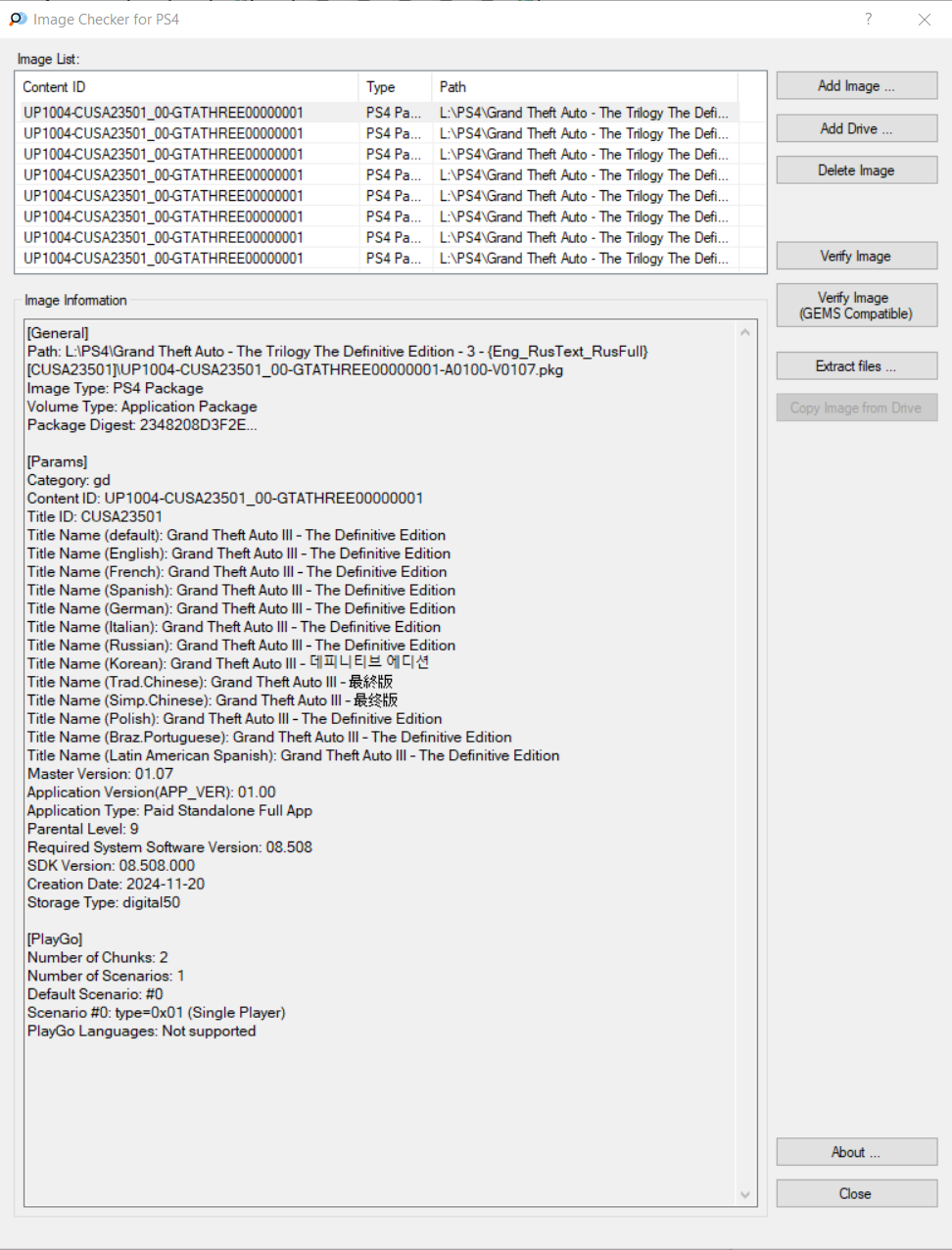The width and height of the screenshot is (952, 1250).
Task: Click the Image Checker app icon in title bar
Action: tap(18, 19)
